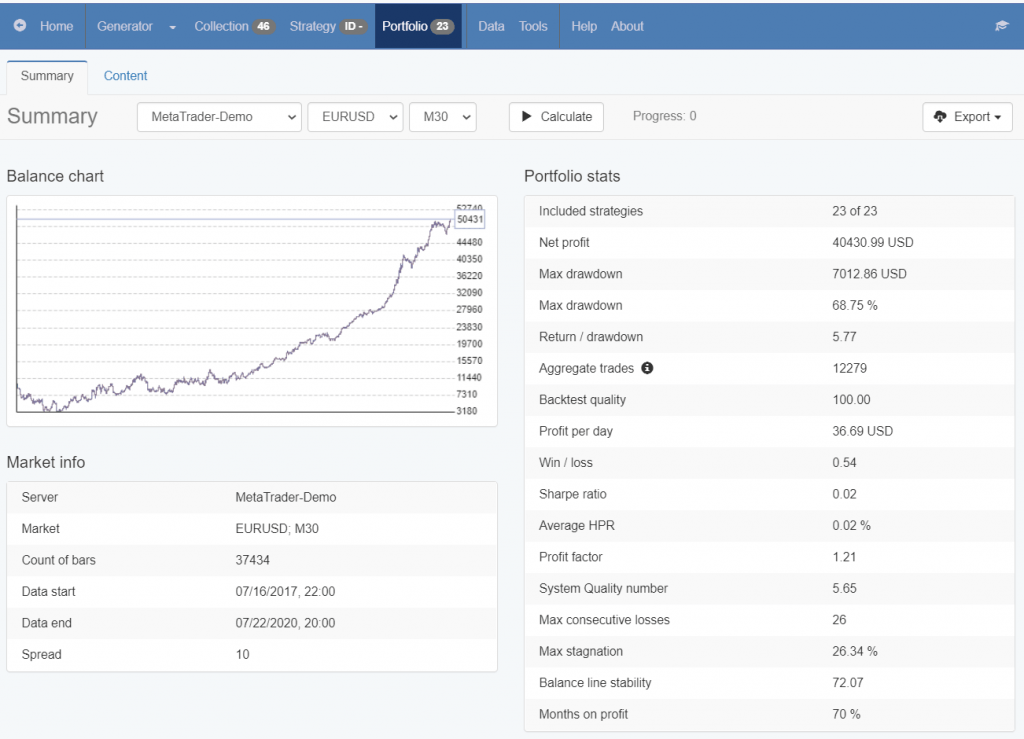This screenshot has height=739, width=1024.
Task: Select the Summary tab
Action: point(47,76)
